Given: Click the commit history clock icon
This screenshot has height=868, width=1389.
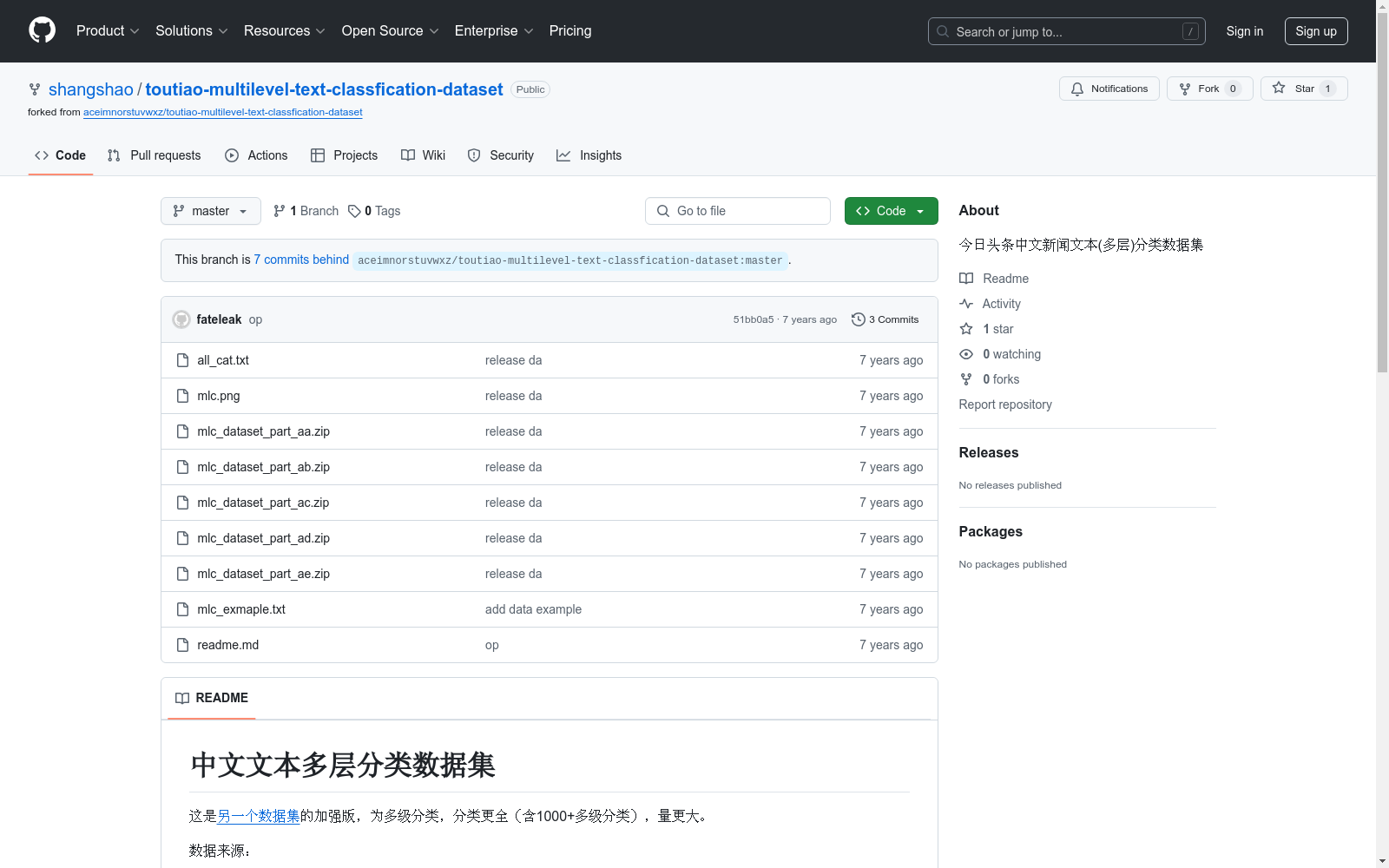Looking at the screenshot, I should coord(859,319).
